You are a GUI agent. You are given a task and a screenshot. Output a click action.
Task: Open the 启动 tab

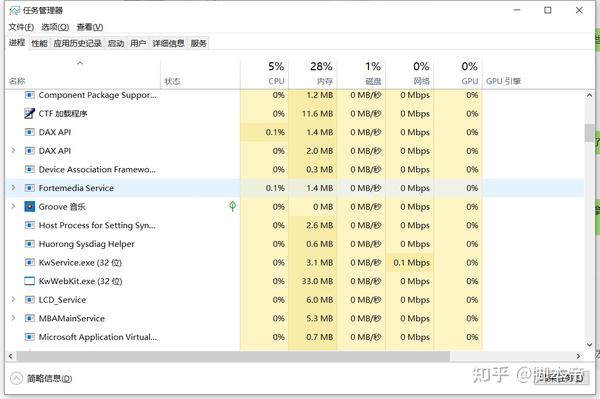(x=116, y=43)
